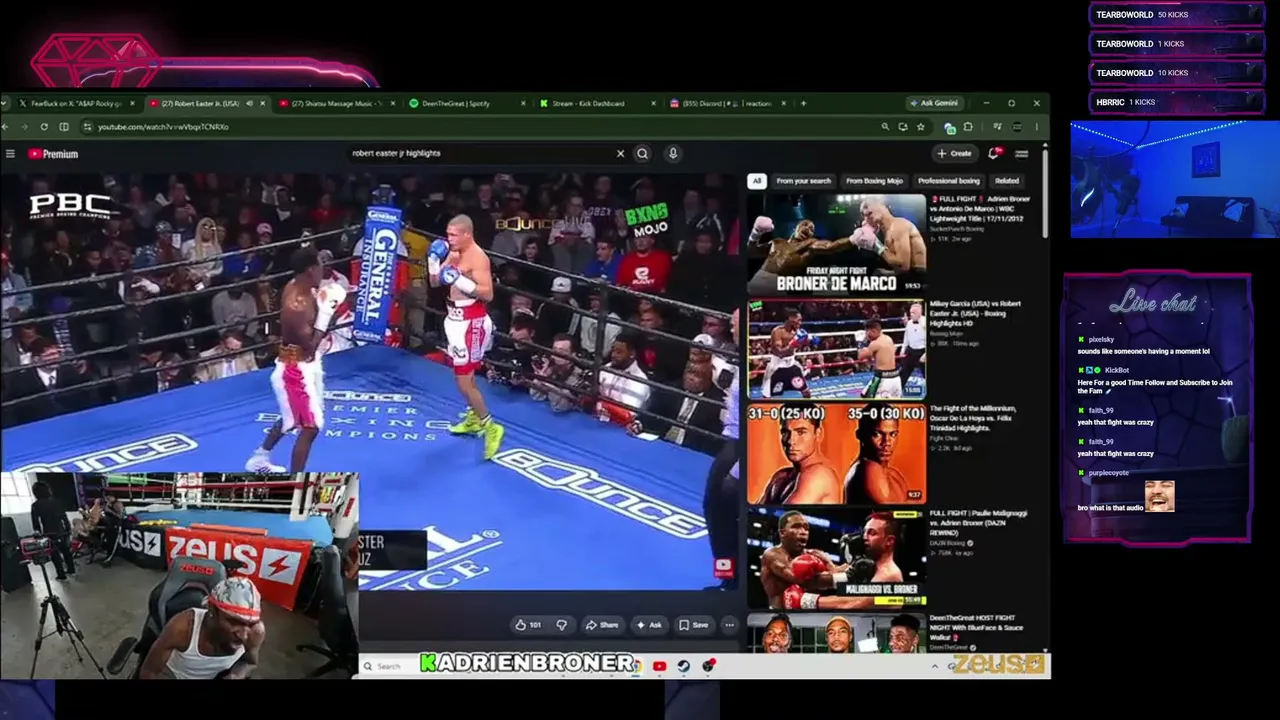1280x720 pixels.
Task: Open YouTube icon on the taskbar
Action: coord(659,666)
